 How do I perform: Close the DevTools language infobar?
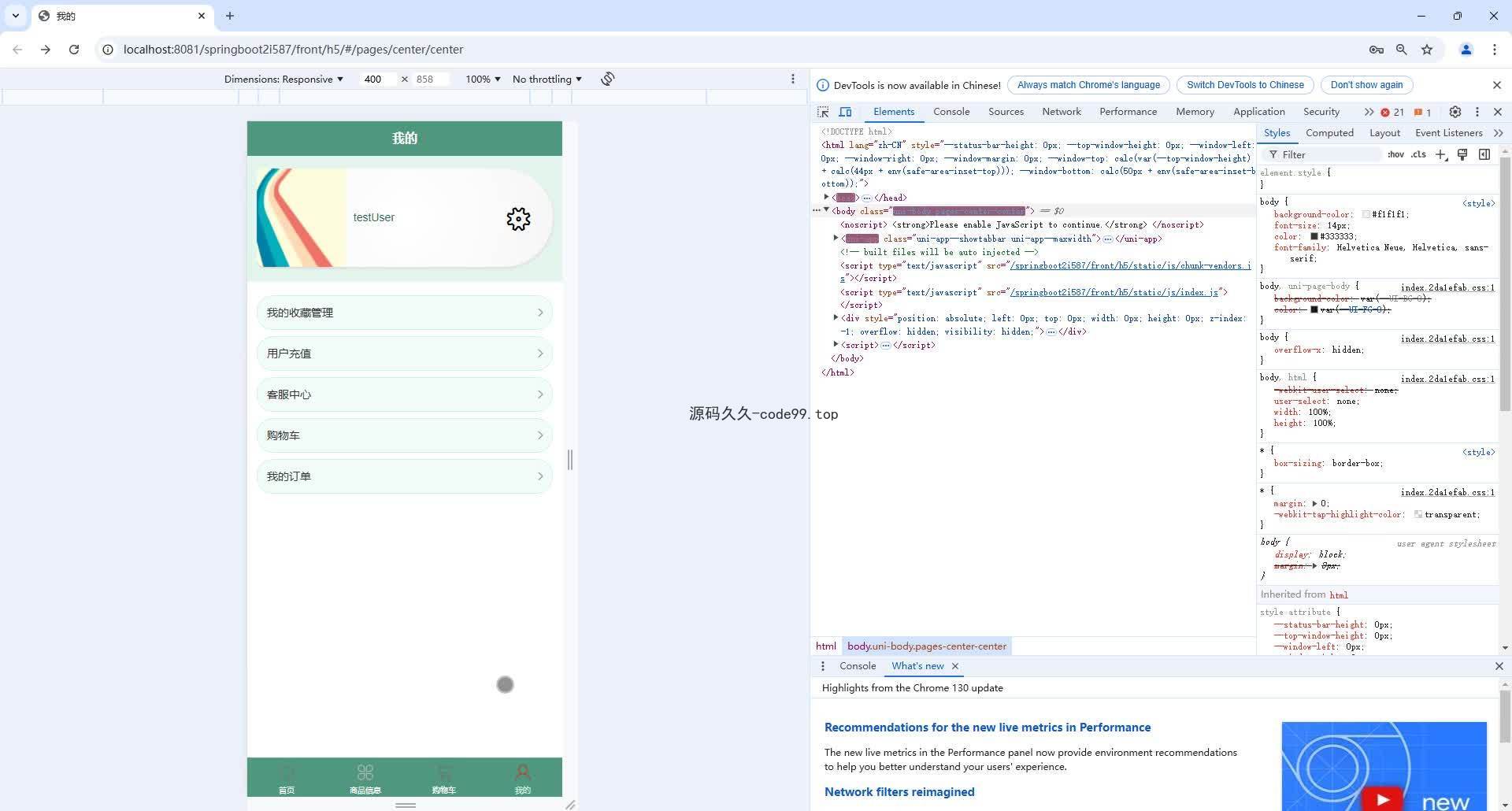1497,85
